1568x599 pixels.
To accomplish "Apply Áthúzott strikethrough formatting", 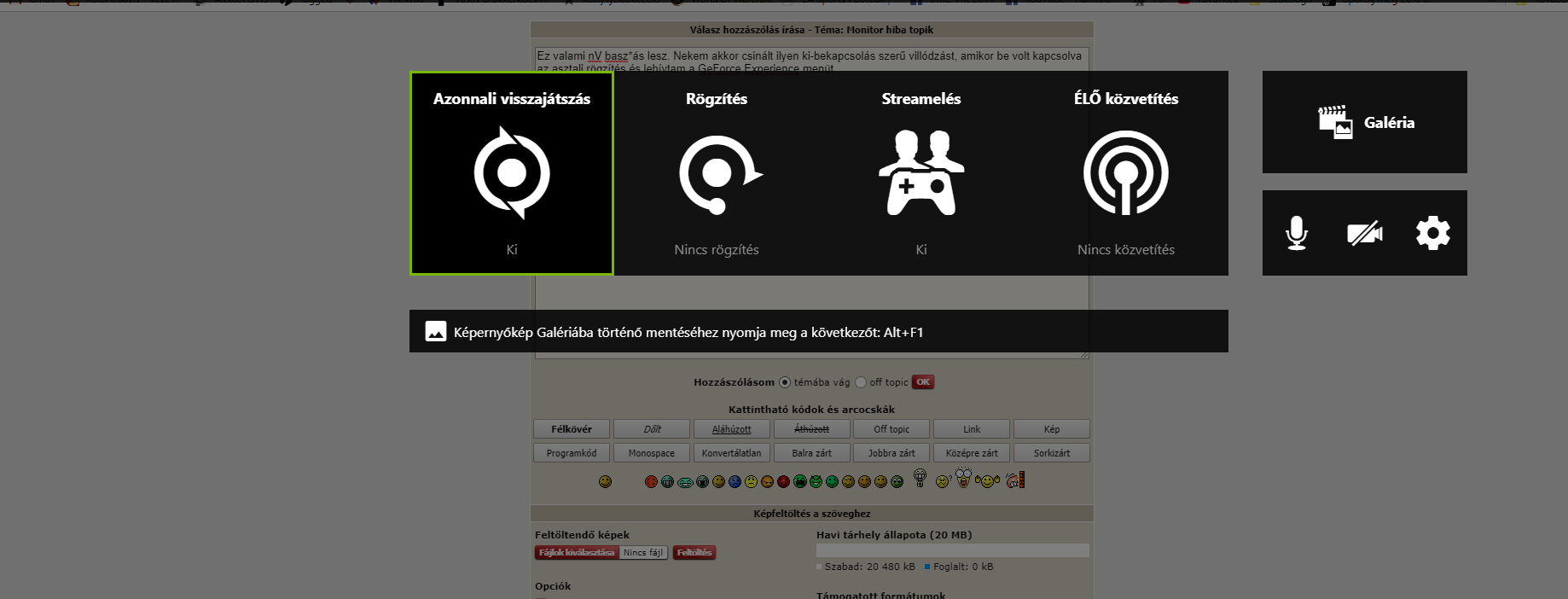I will [x=811, y=429].
